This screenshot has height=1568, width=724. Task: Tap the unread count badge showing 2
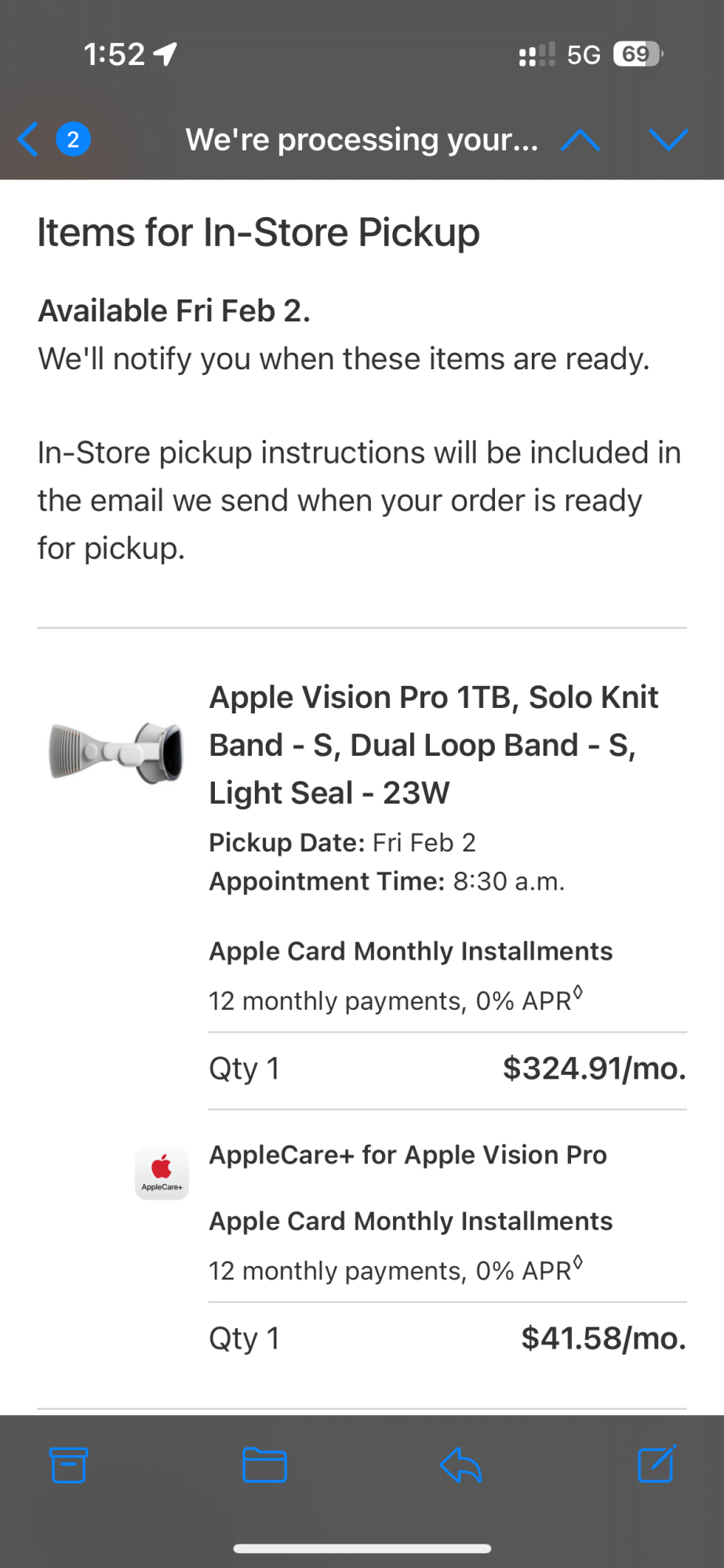[73, 140]
